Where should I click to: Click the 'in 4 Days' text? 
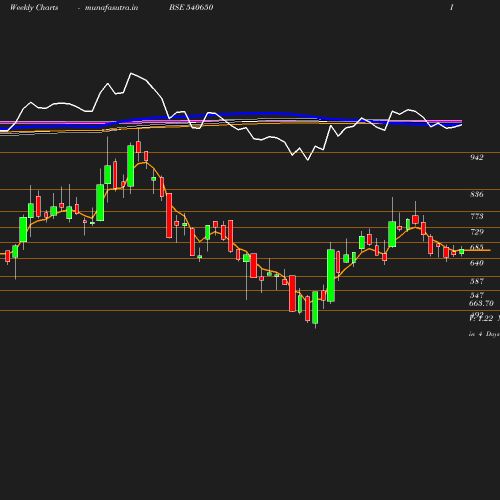pyautogui.click(x=484, y=334)
